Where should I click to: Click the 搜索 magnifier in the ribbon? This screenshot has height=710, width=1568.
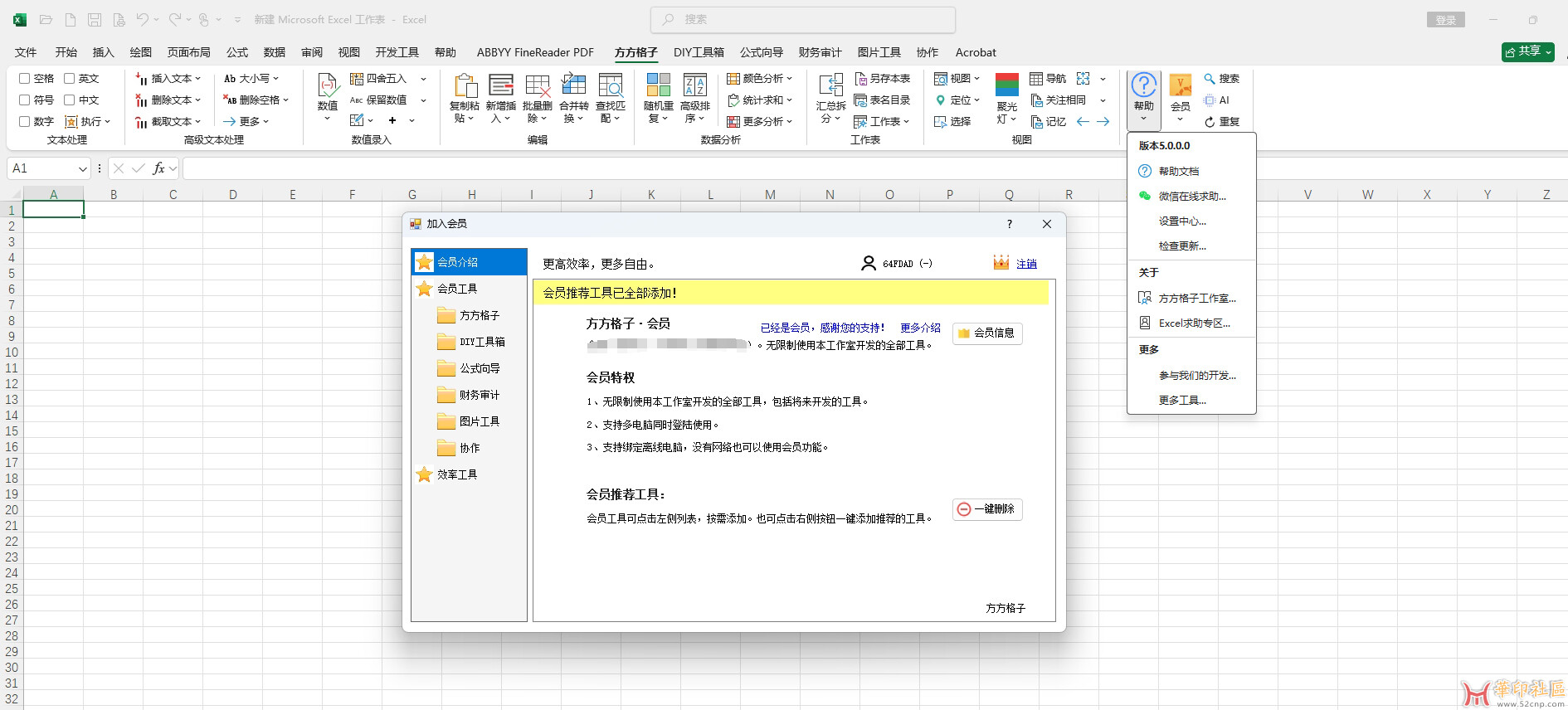pos(1221,79)
